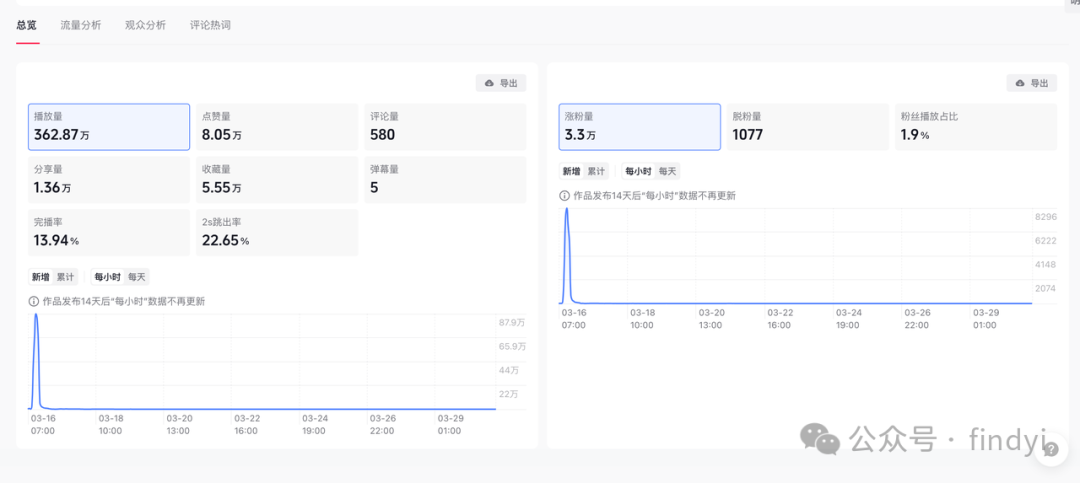The height and width of the screenshot is (483, 1080).
Task: Click the fan-gain peak on right chart
Action: coord(567,209)
